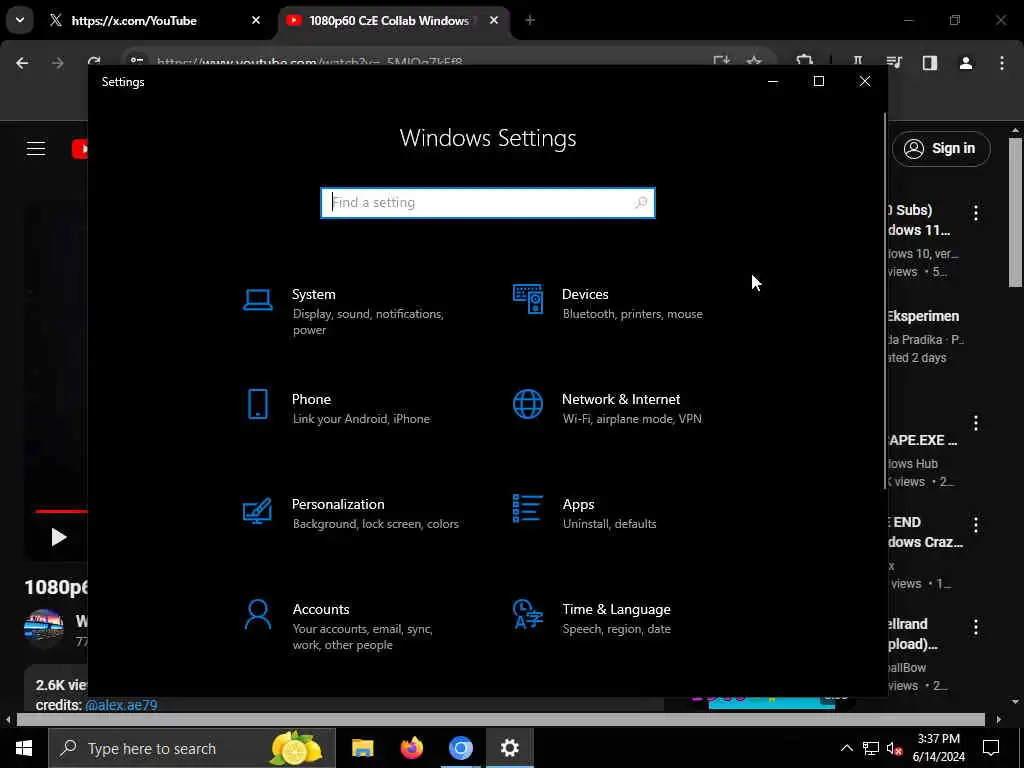Click the Settings gear on the taskbar

(x=509, y=748)
